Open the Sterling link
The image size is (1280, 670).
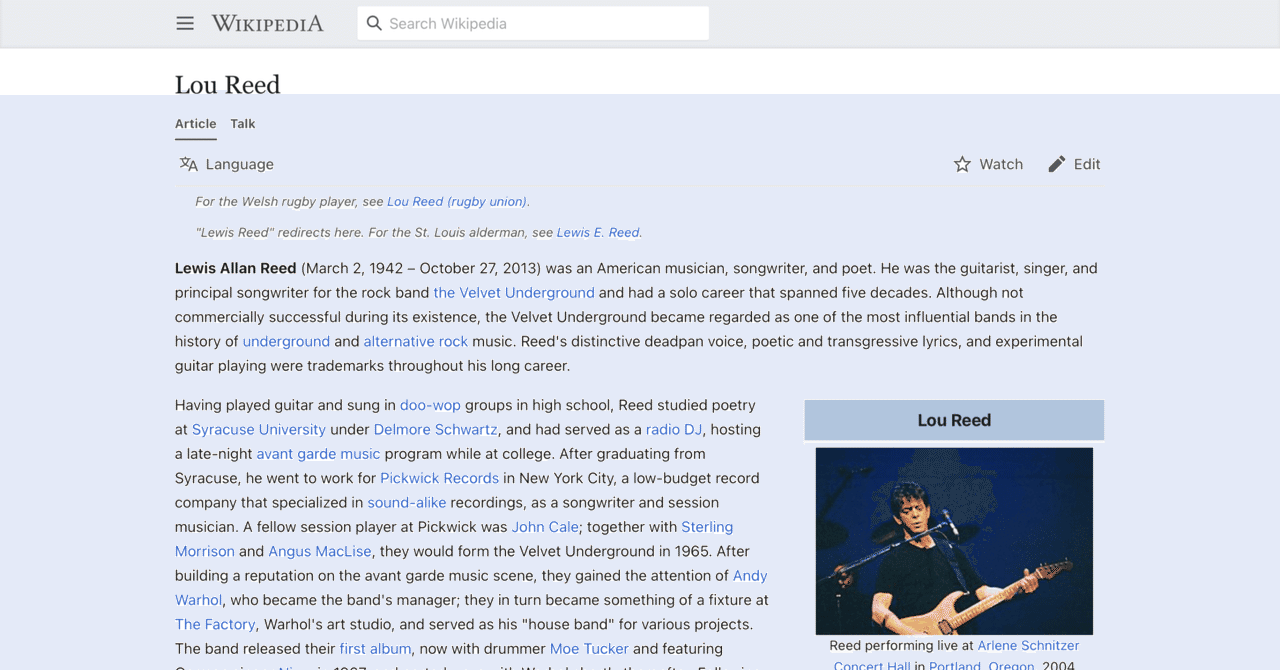click(x=707, y=527)
